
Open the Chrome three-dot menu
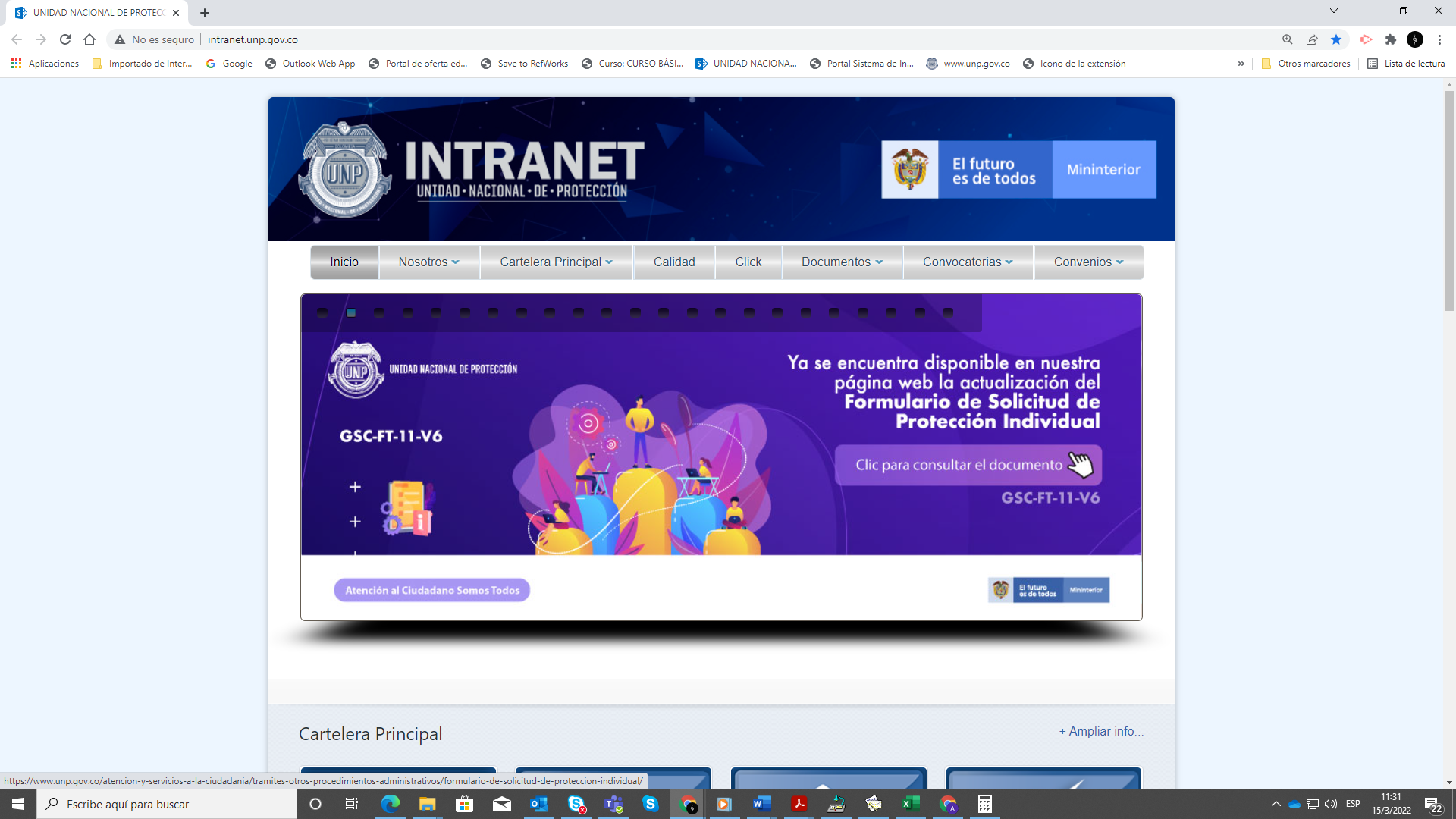tap(1439, 39)
